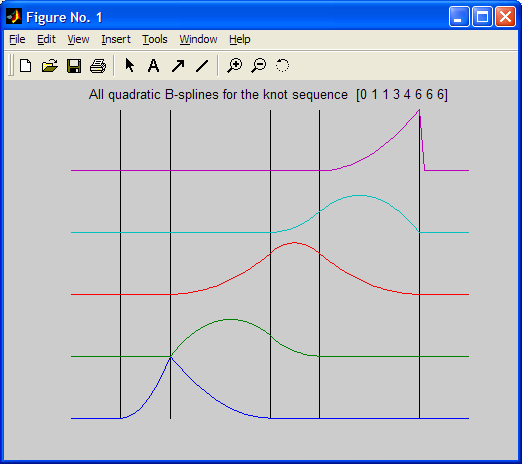The height and width of the screenshot is (464, 522).
Task: Open the Edit menu
Action: [46, 39]
